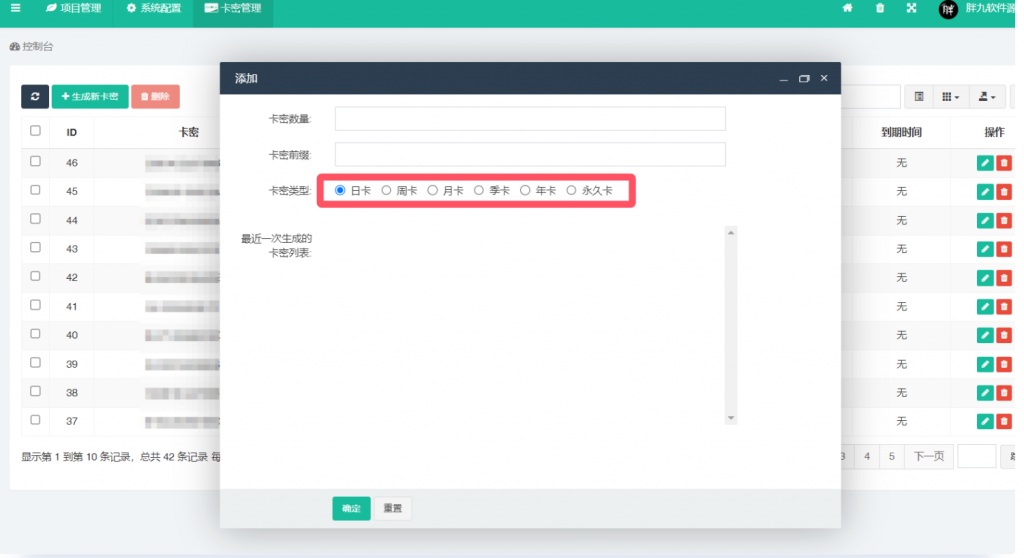This screenshot has width=1024, height=558.
Task: Click the red 删除 toolbar button
Action: coord(155,96)
